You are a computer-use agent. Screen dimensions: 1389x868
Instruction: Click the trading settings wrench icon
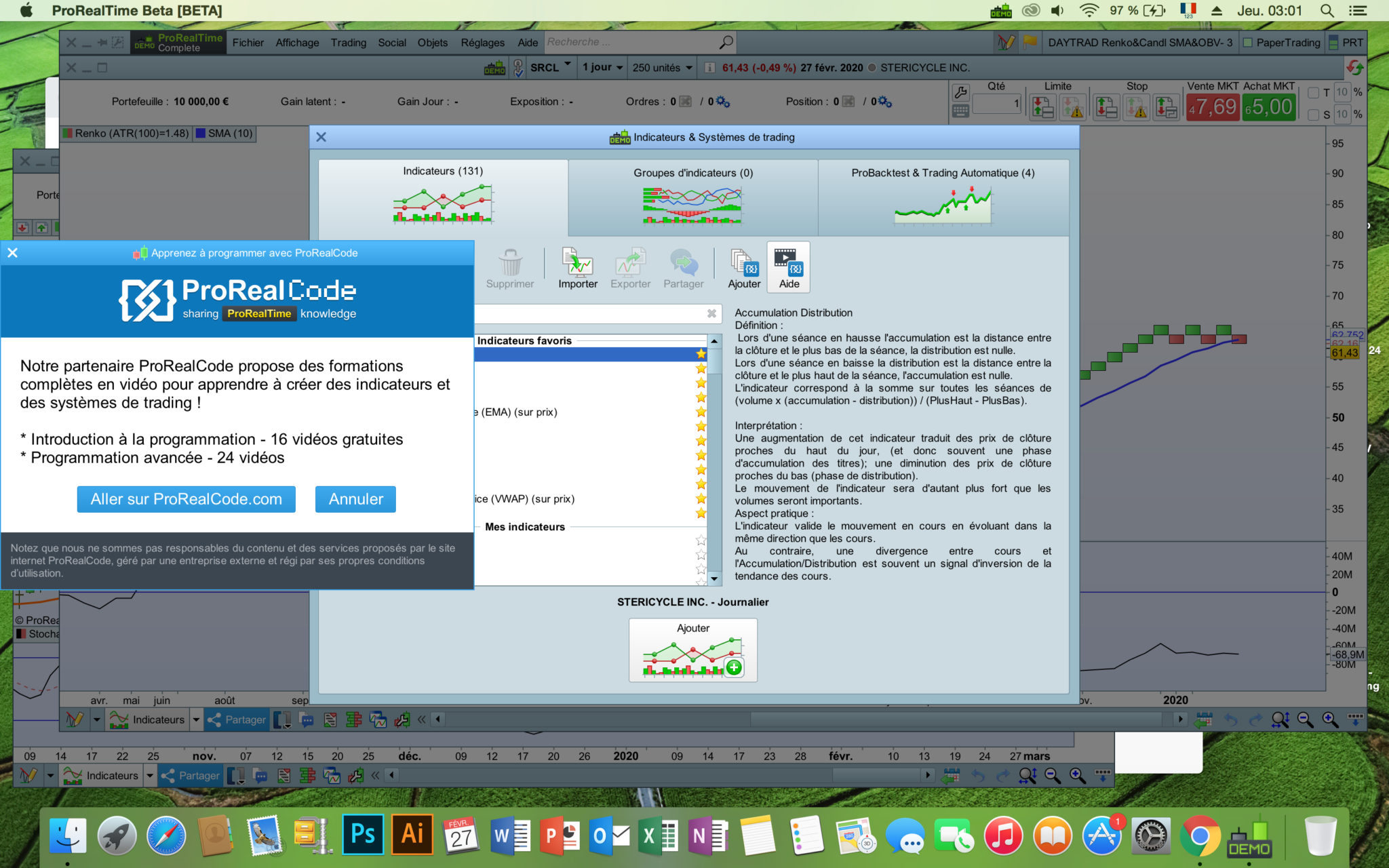(960, 92)
